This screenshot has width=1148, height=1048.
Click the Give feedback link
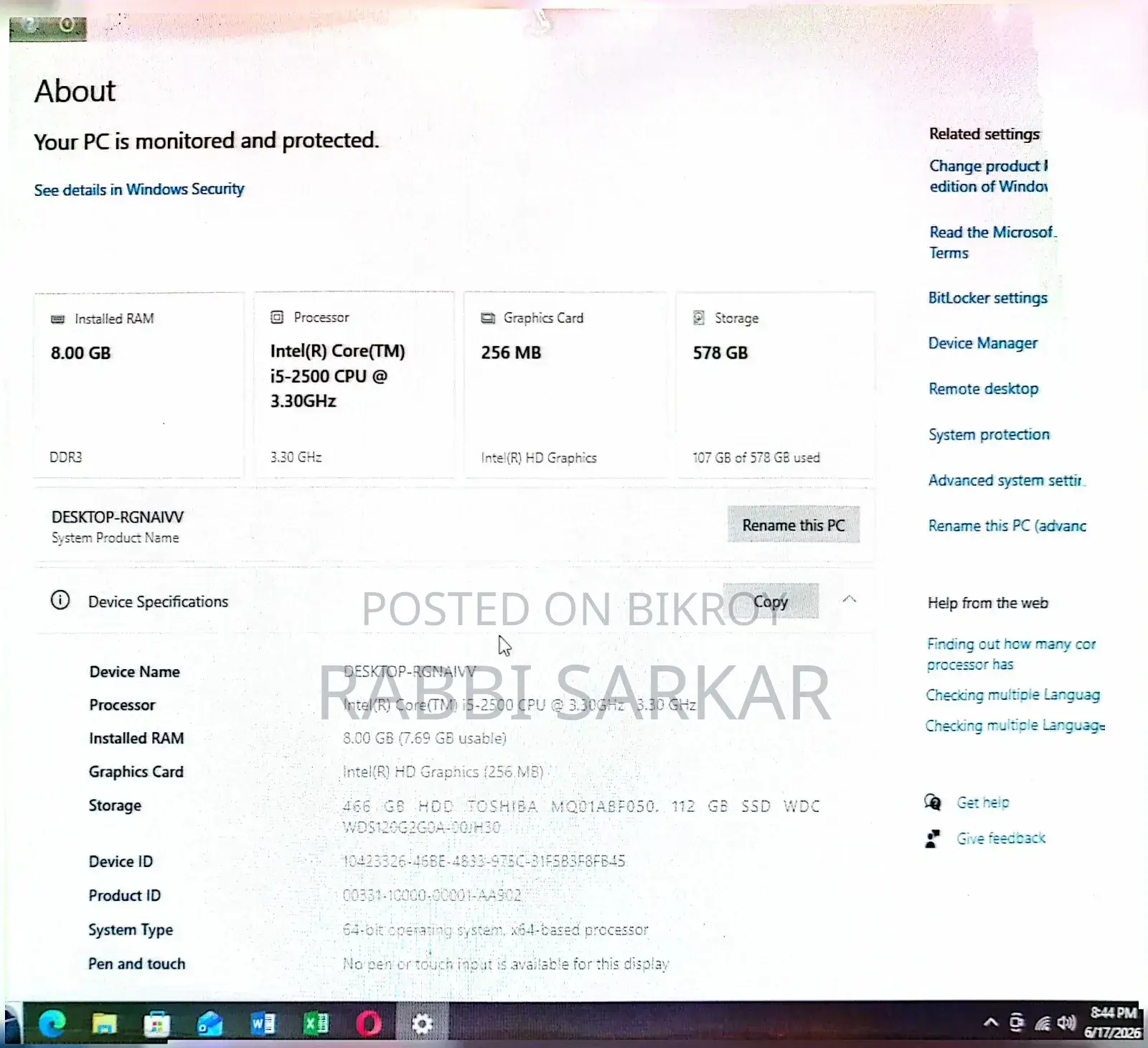point(1001,838)
